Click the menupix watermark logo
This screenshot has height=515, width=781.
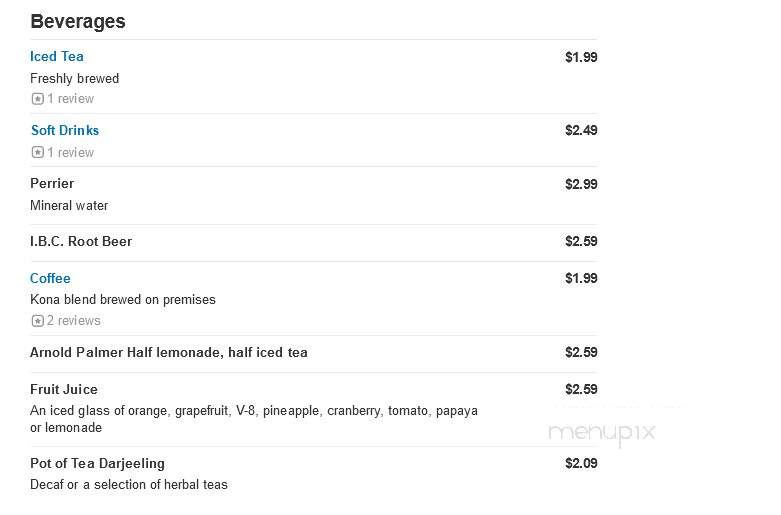(602, 432)
